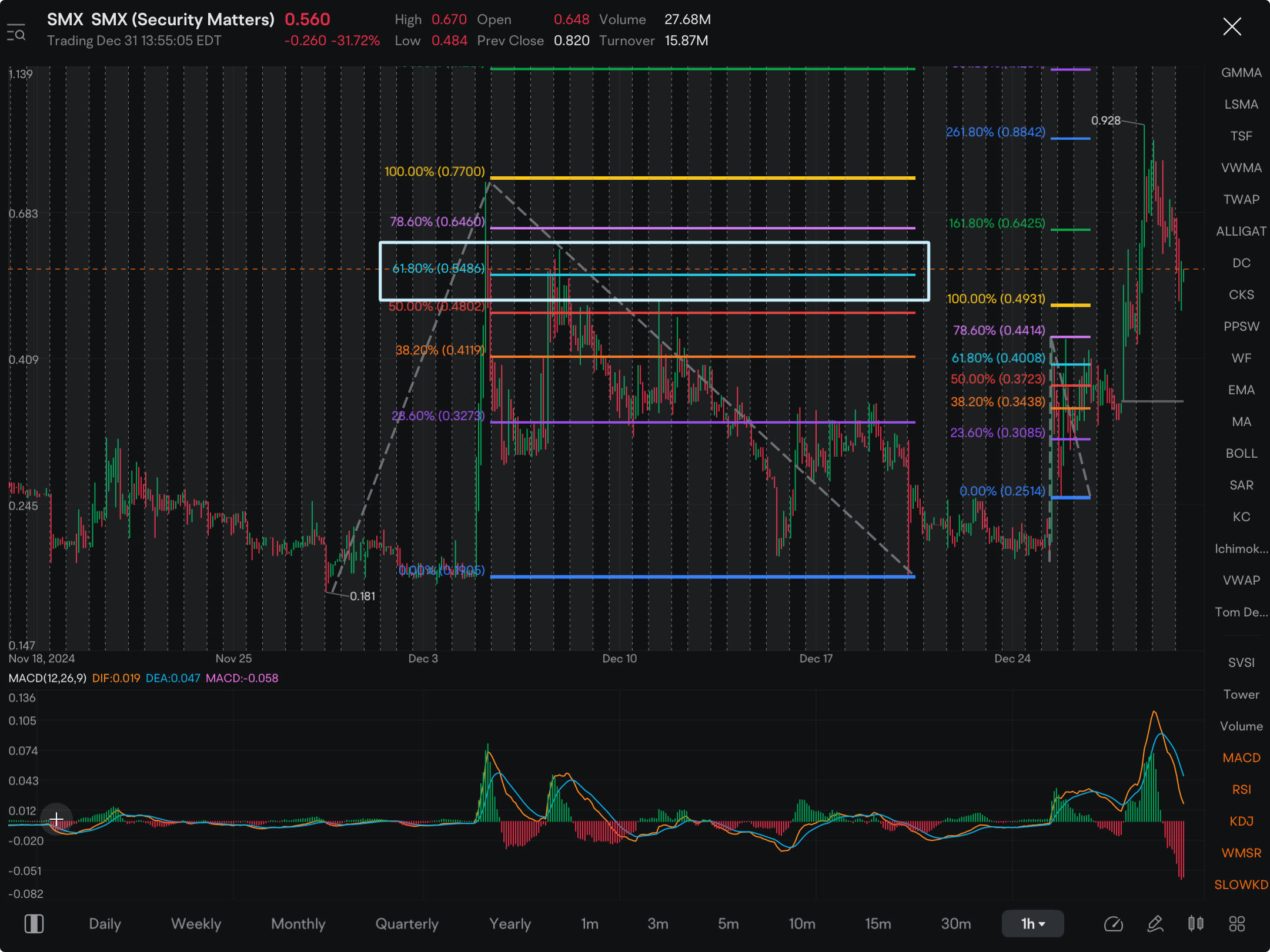This screenshot has width=1270, height=952.
Task: Click the SMX (Security Matters) ticker title
Action: point(161,19)
